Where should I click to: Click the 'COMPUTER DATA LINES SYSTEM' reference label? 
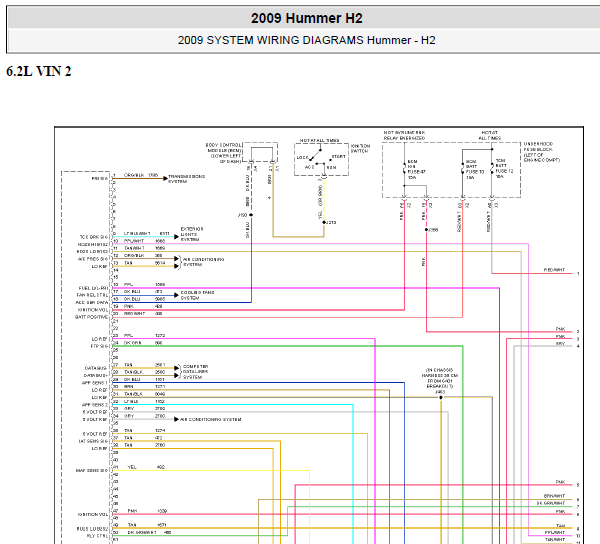(x=196, y=372)
